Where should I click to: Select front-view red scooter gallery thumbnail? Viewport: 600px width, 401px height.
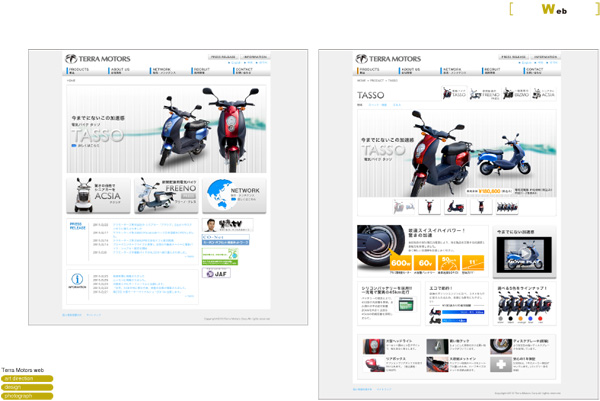[429, 207]
